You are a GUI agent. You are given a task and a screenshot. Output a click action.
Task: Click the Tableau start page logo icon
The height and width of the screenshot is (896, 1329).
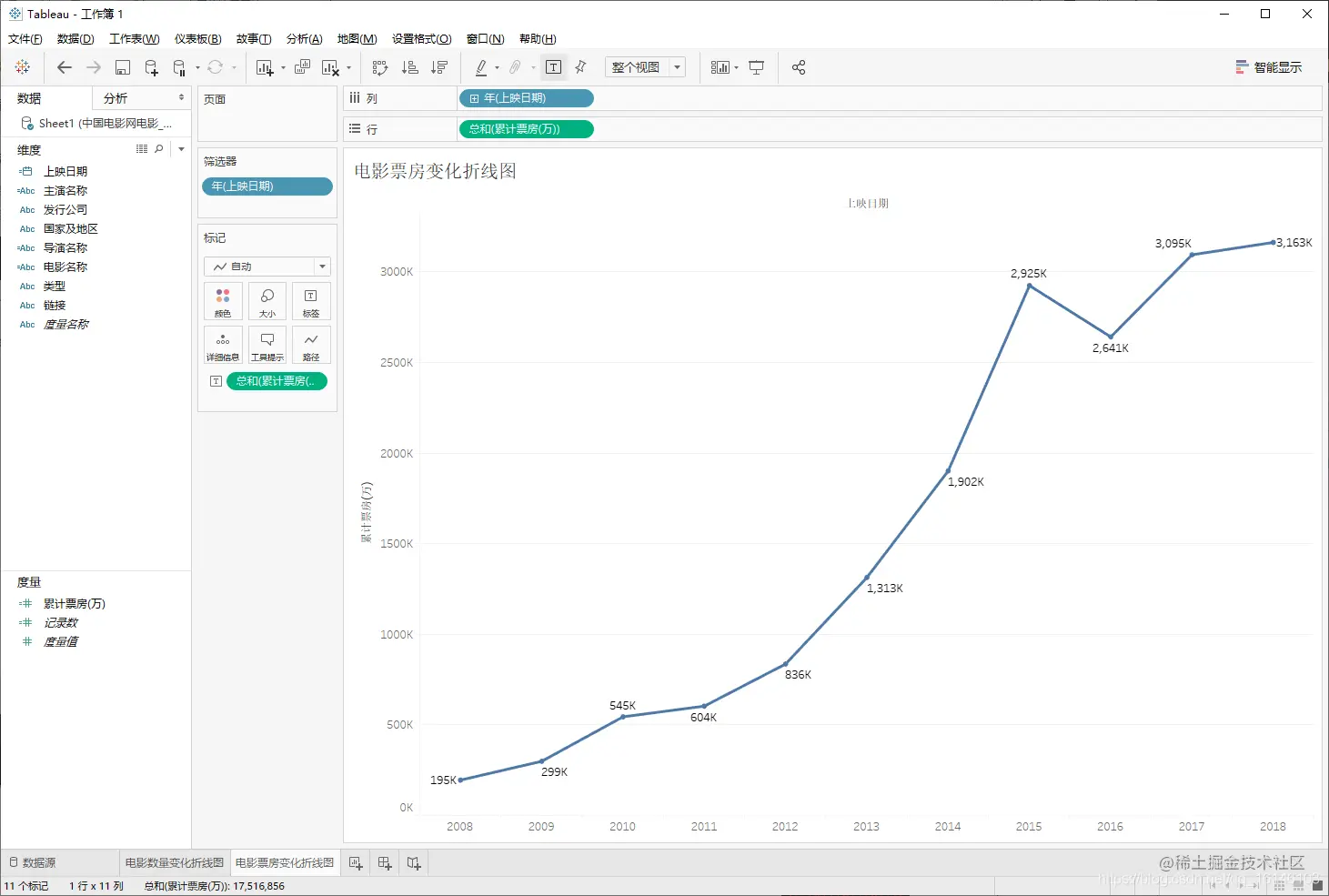click(x=23, y=67)
